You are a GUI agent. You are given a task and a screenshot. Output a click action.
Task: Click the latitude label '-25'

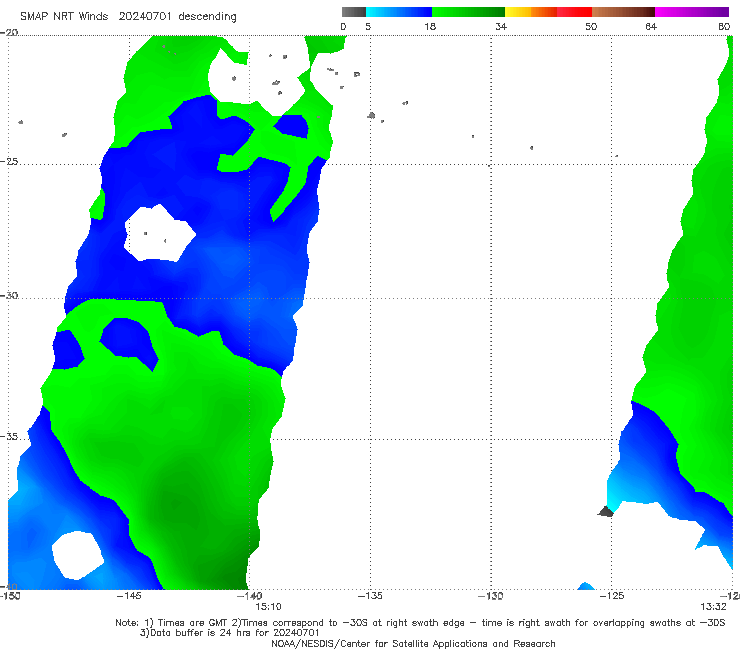point(9,161)
